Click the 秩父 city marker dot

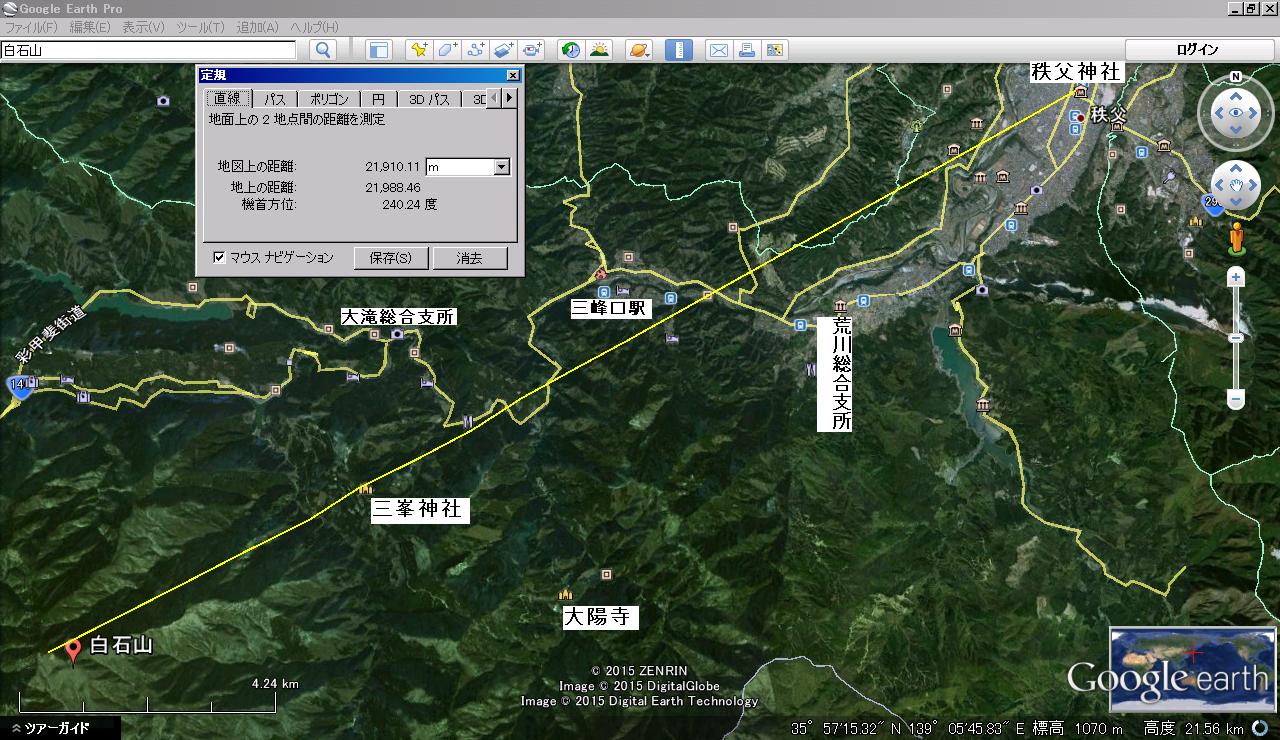(1081, 117)
